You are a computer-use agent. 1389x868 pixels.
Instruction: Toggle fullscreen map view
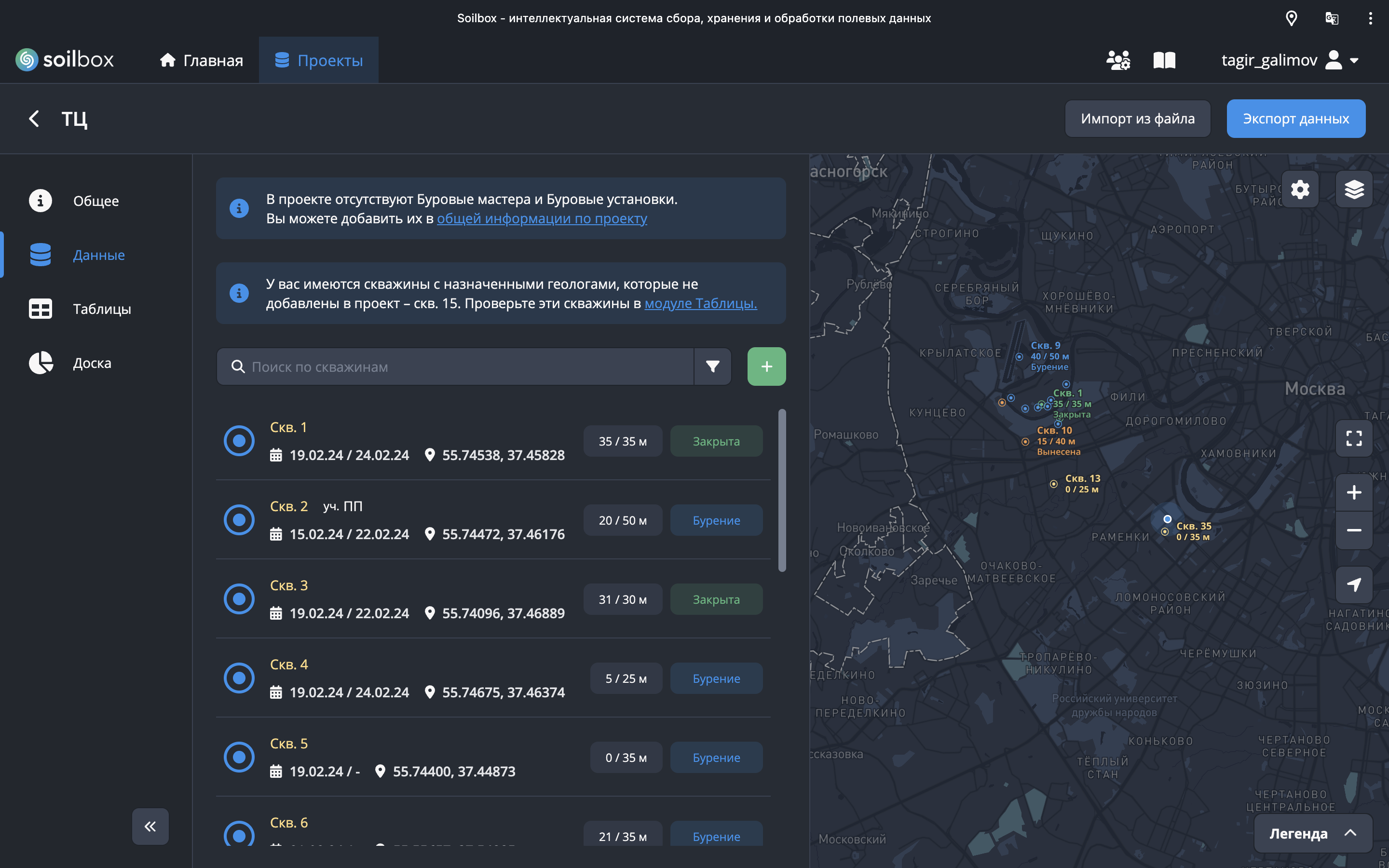point(1353,439)
